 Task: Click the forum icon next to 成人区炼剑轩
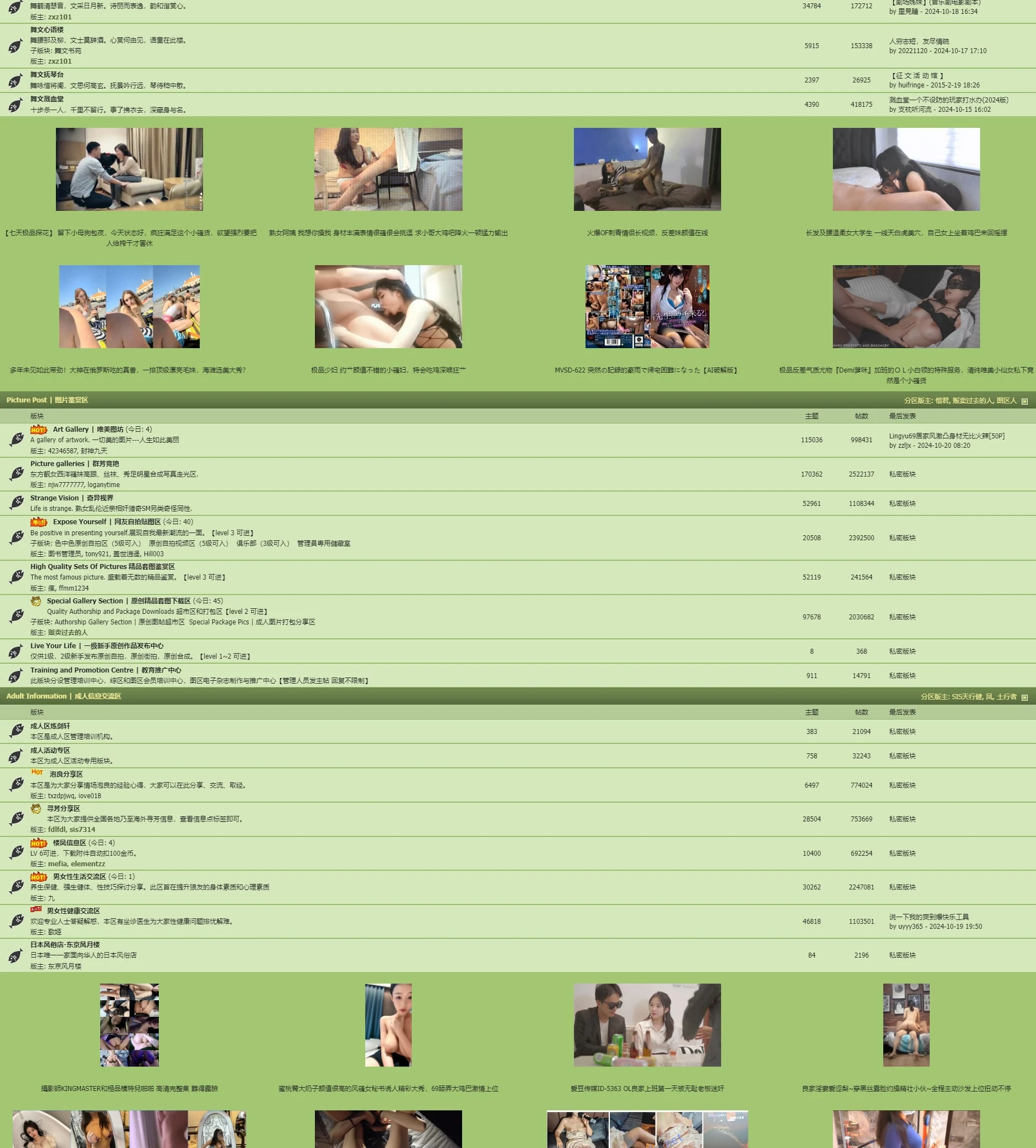coord(17,731)
